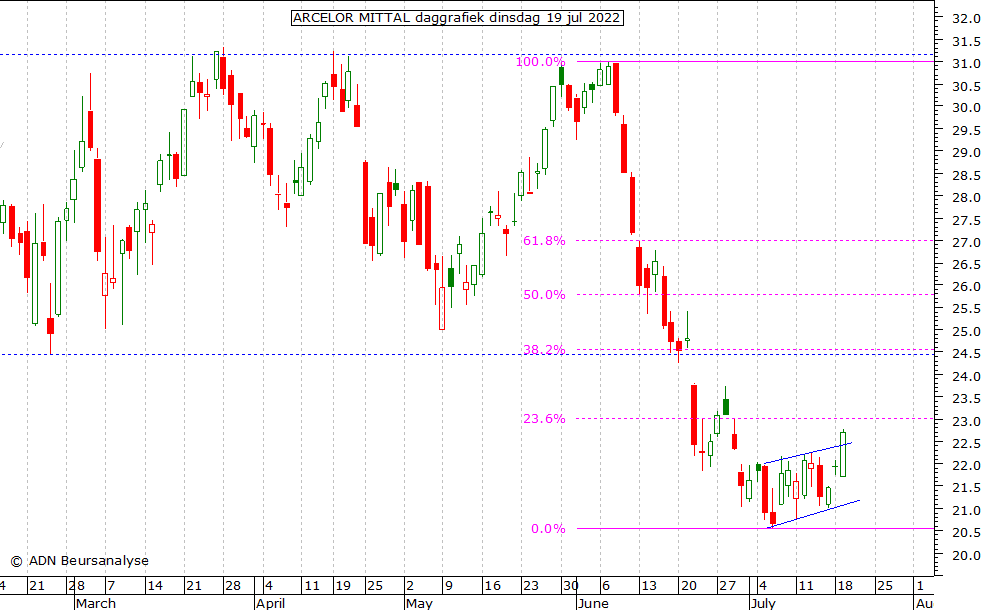Viewport: 985px width, 610px height.
Task: Click the lower blue channel trendline
Action: [x=814, y=513]
